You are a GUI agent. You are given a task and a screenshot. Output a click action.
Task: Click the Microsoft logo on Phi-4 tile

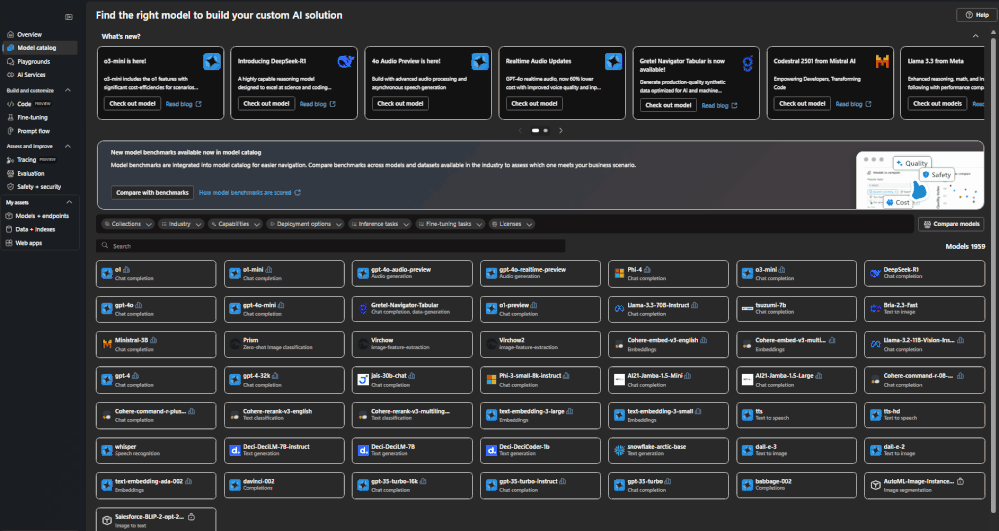tap(619, 273)
